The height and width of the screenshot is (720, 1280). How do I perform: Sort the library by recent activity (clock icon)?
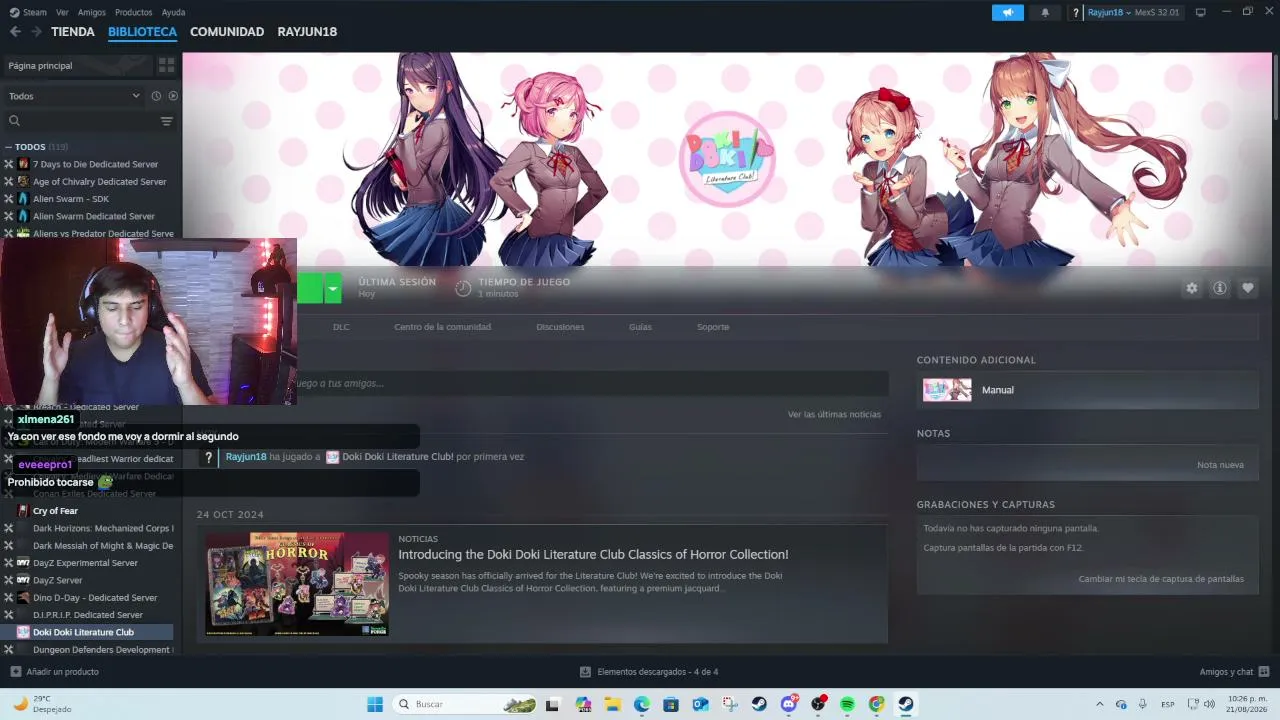point(156,96)
